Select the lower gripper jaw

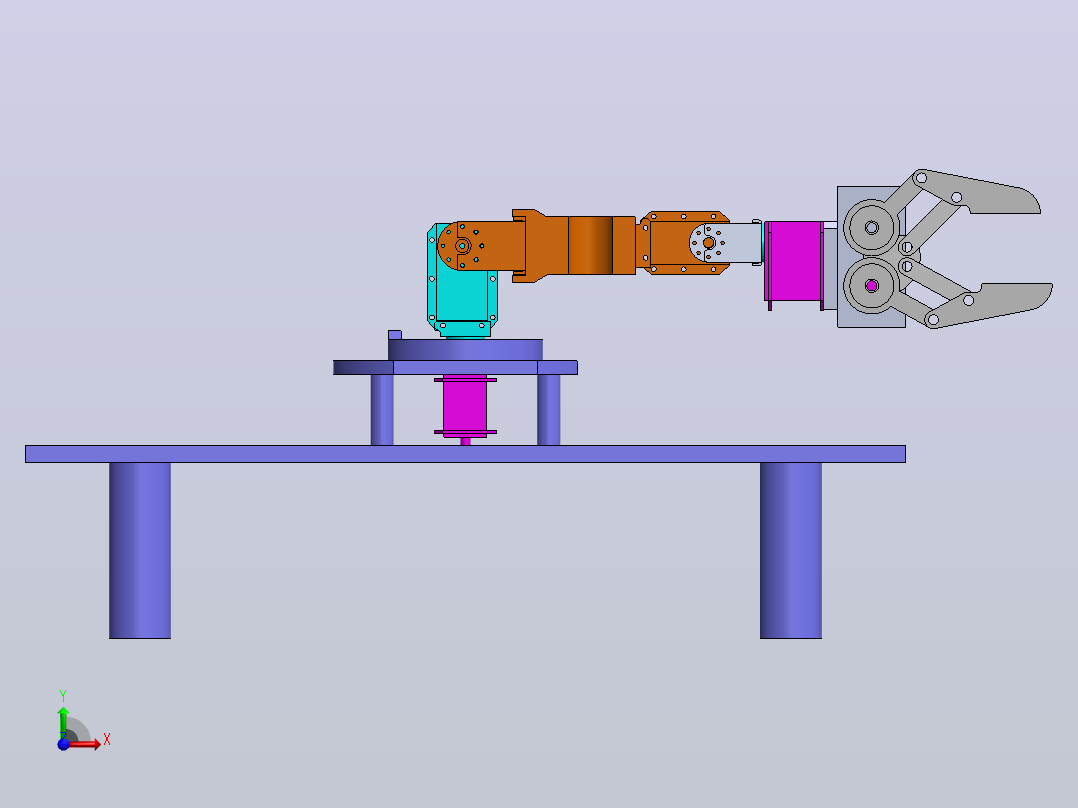[x=990, y=304]
